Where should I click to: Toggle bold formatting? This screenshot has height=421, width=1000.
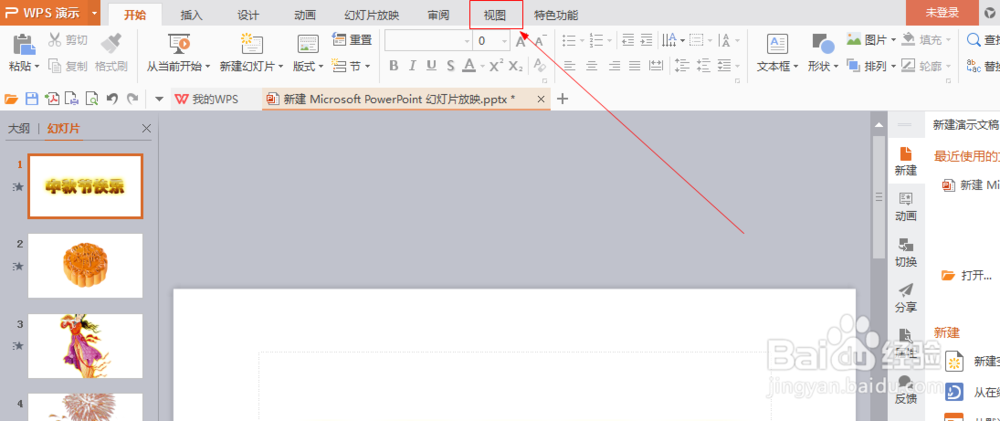click(393, 66)
